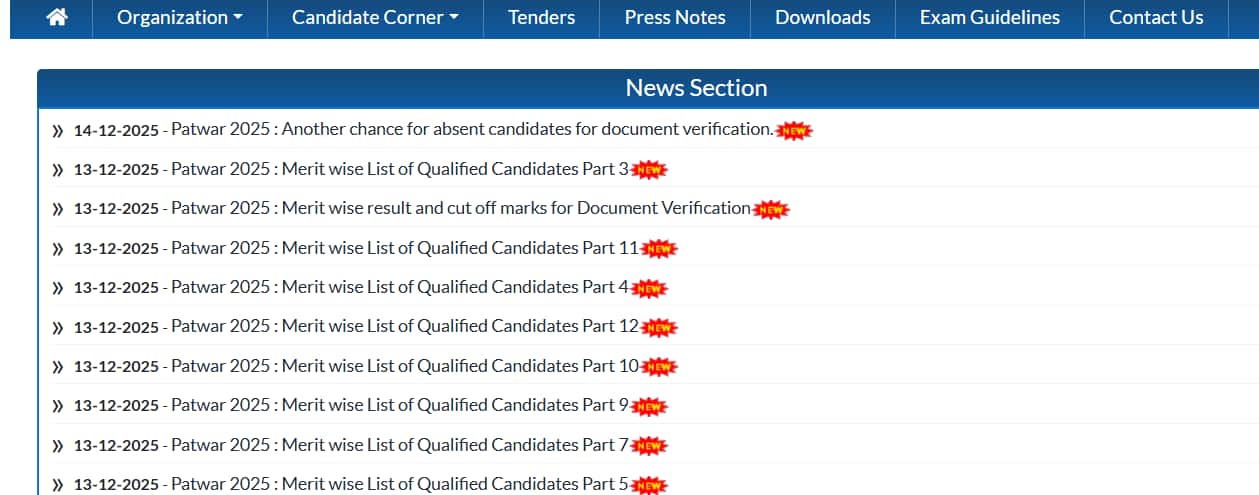Viewport: 1259px width, 495px height.
Task: Click the NEW badge after Part 3
Action: pos(648,170)
